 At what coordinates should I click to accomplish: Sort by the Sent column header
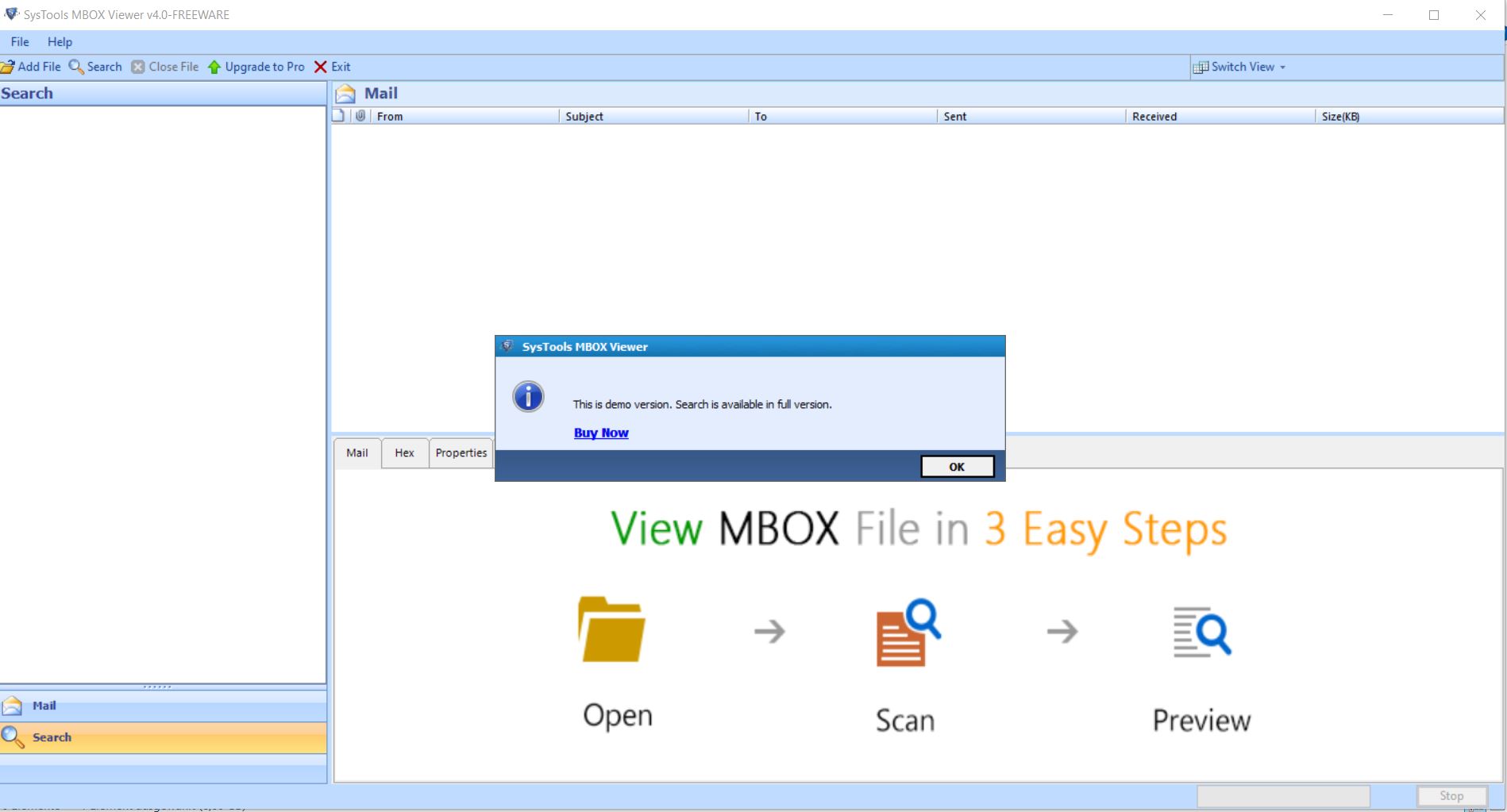click(x=1032, y=116)
